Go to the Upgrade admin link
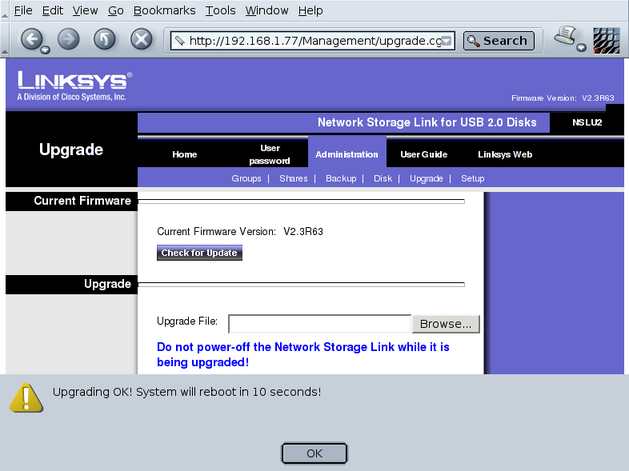The height and width of the screenshot is (471, 629). point(426,179)
